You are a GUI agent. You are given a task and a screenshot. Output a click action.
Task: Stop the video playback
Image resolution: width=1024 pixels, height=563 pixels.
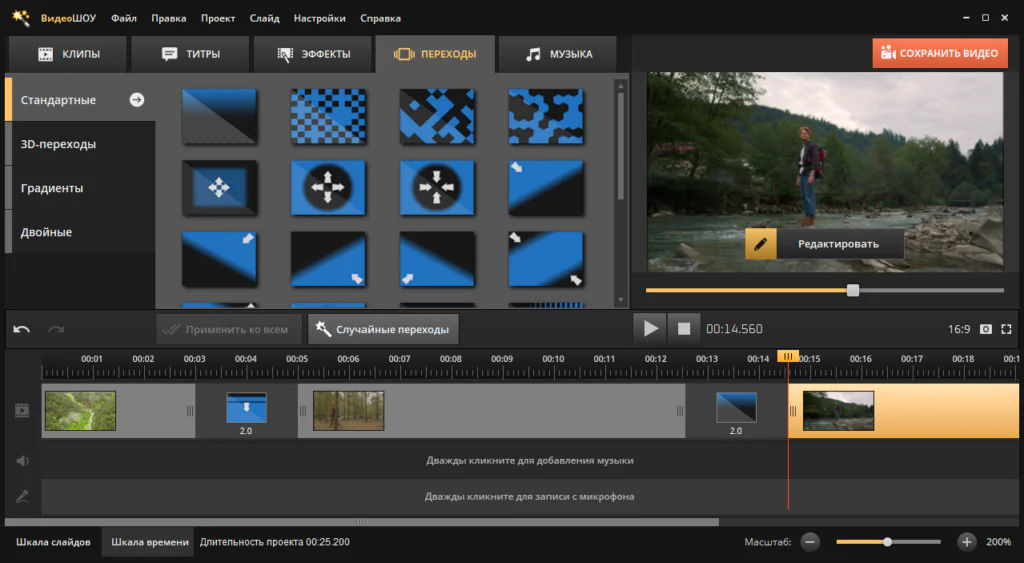click(x=684, y=328)
